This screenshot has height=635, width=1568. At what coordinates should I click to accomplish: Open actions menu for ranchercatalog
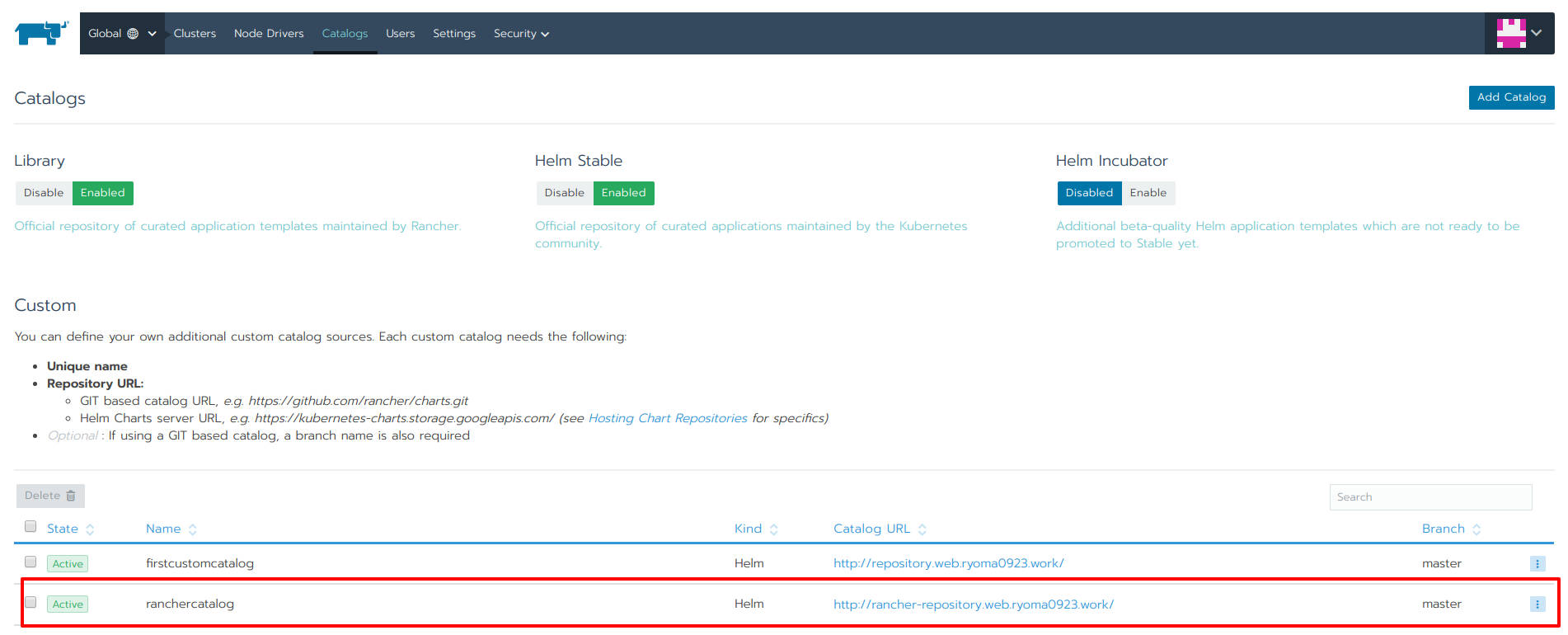1537,604
